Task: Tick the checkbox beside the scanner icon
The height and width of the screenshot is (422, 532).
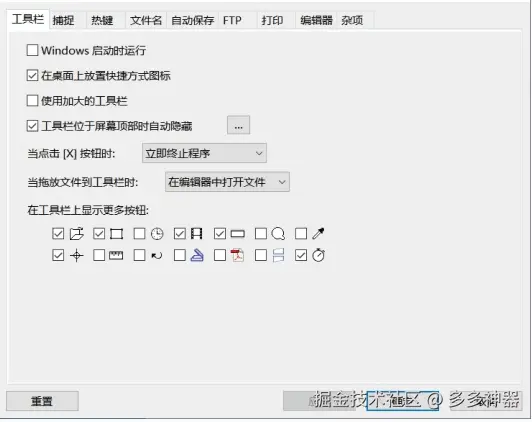Action: click(x=179, y=255)
